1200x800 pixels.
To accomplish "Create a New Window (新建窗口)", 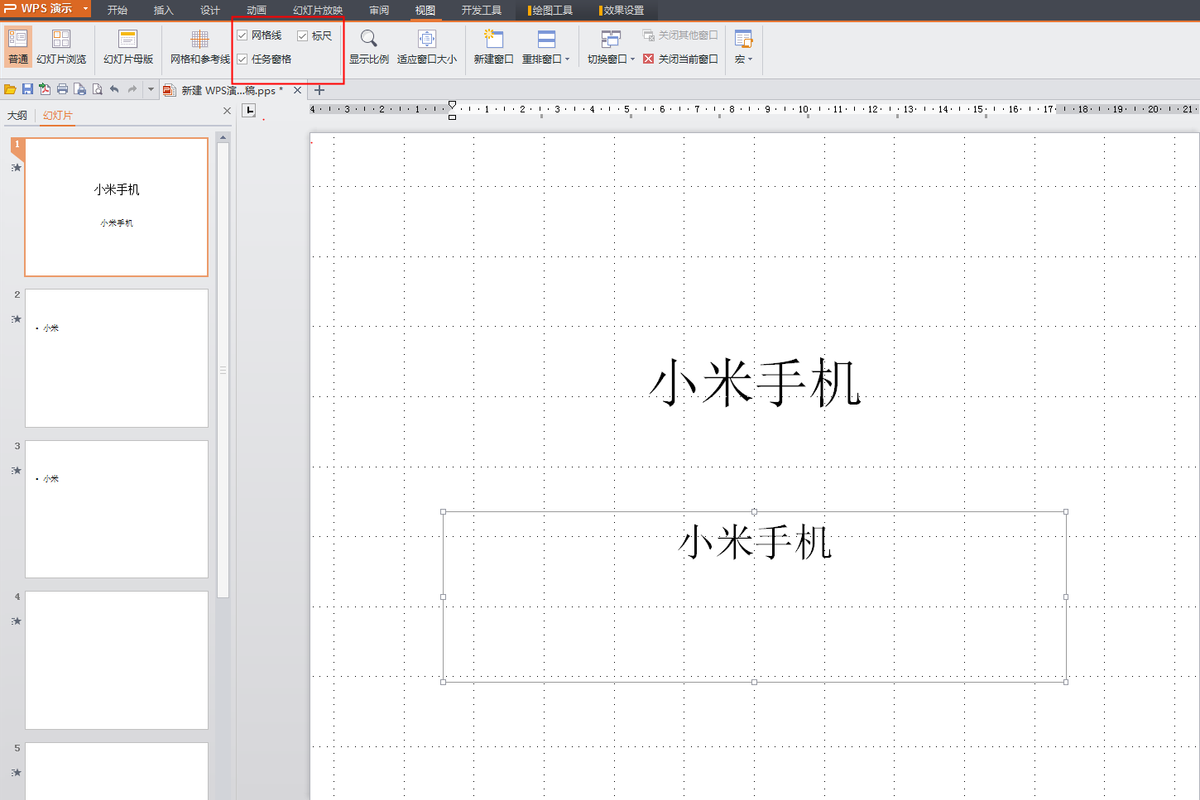I will click(x=493, y=47).
